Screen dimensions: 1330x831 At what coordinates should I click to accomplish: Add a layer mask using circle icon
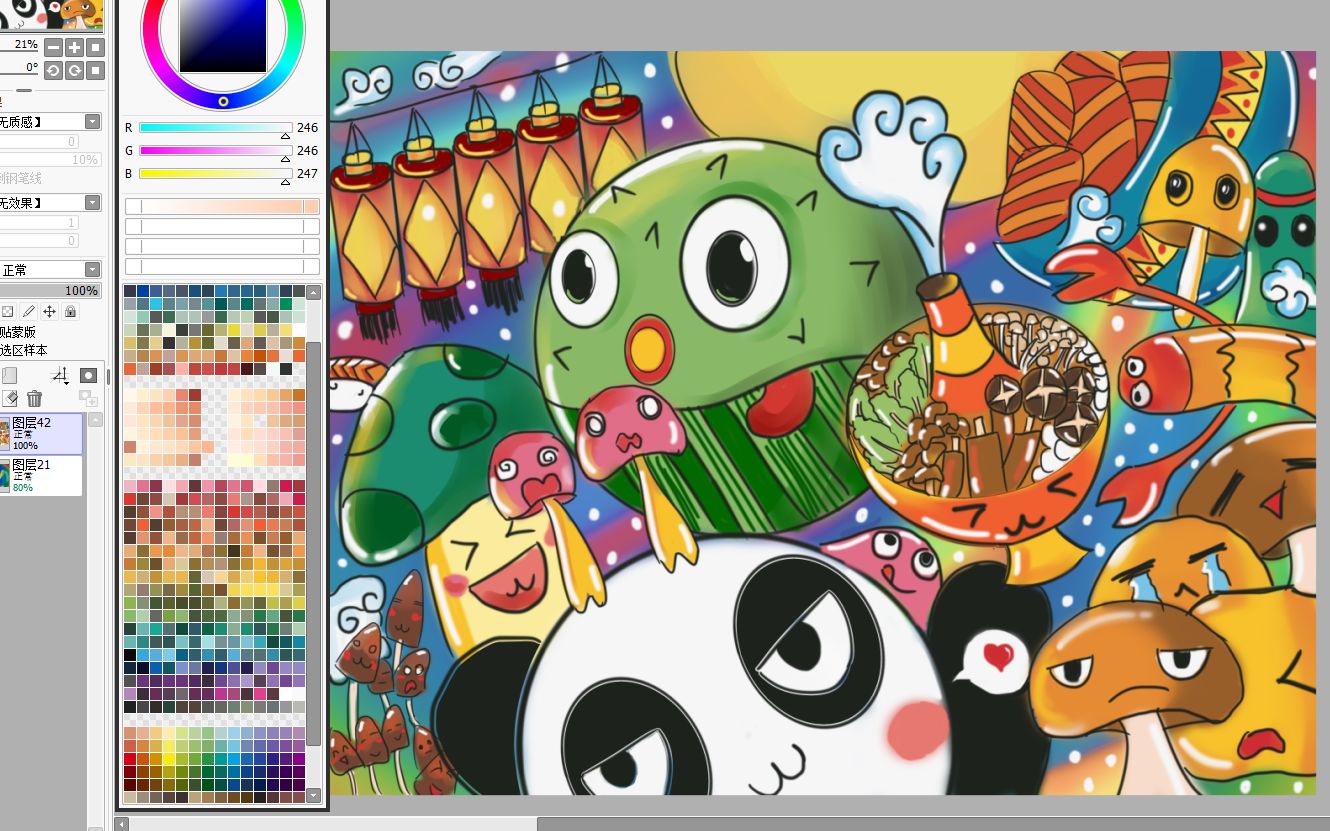(88, 376)
